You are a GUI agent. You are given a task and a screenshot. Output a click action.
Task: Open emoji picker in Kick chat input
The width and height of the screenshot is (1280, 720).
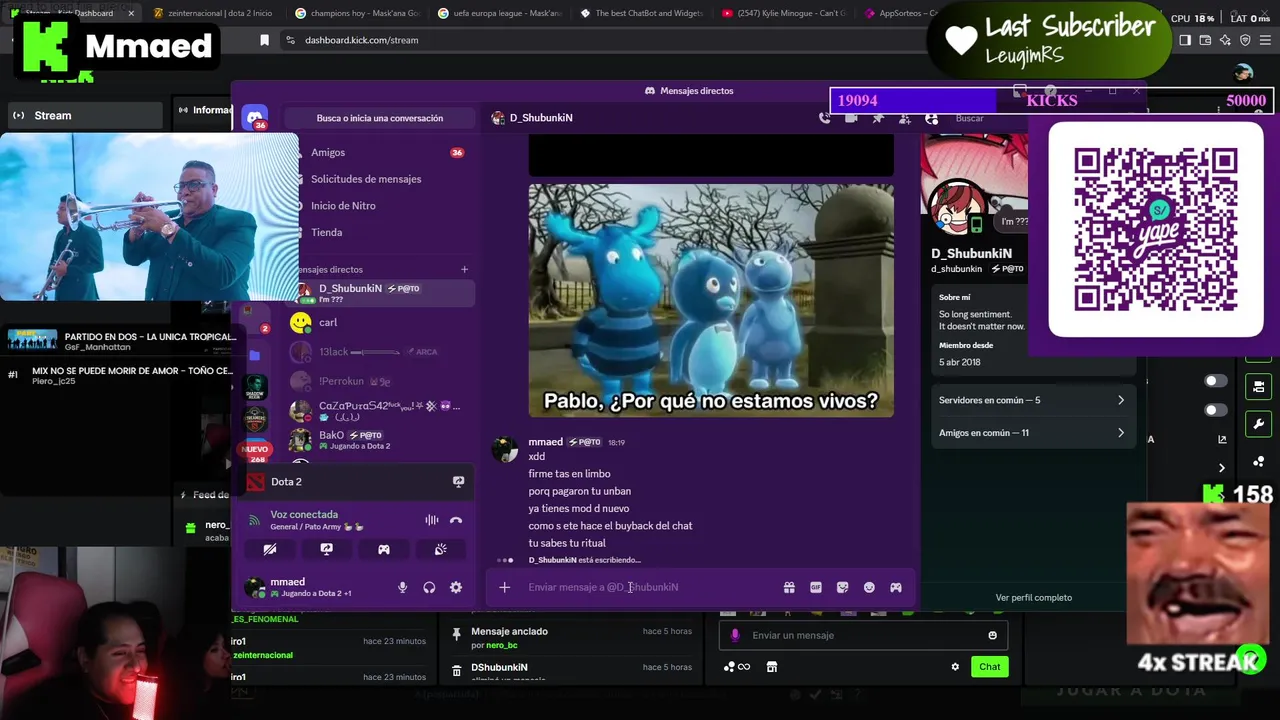992,635
